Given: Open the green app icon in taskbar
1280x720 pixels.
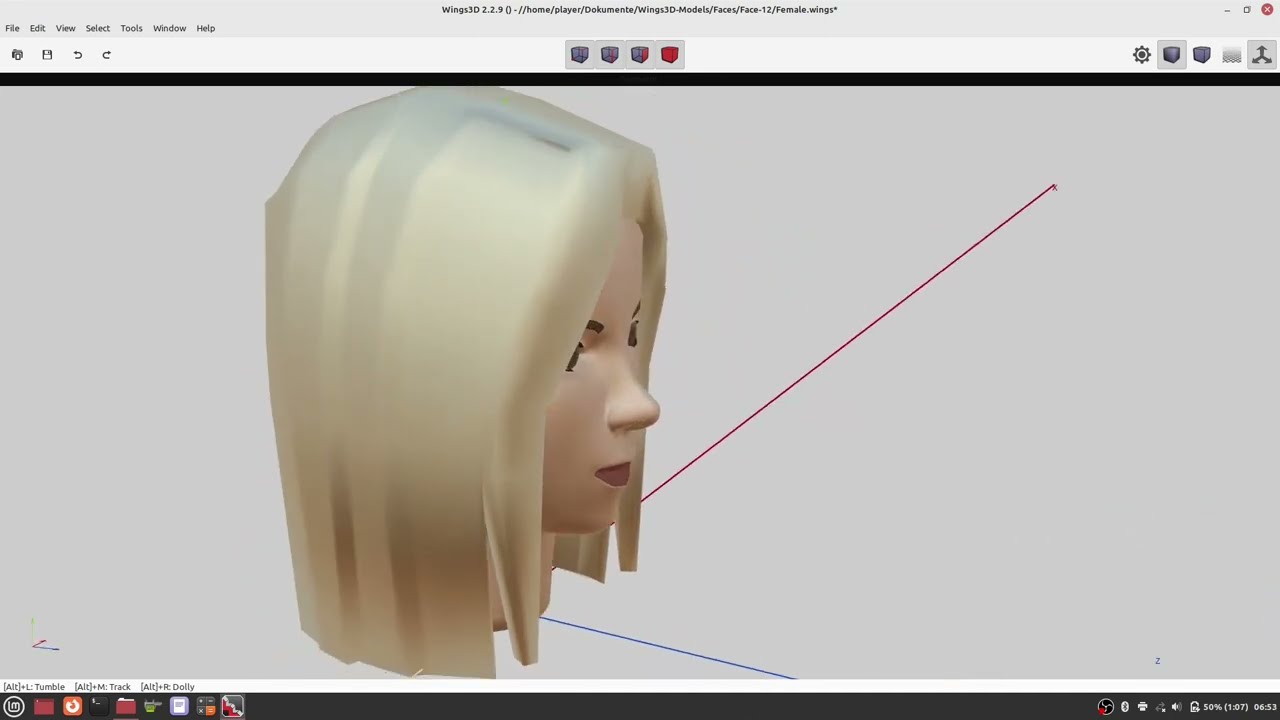Looking at the screenshot, I should (152, 707).
